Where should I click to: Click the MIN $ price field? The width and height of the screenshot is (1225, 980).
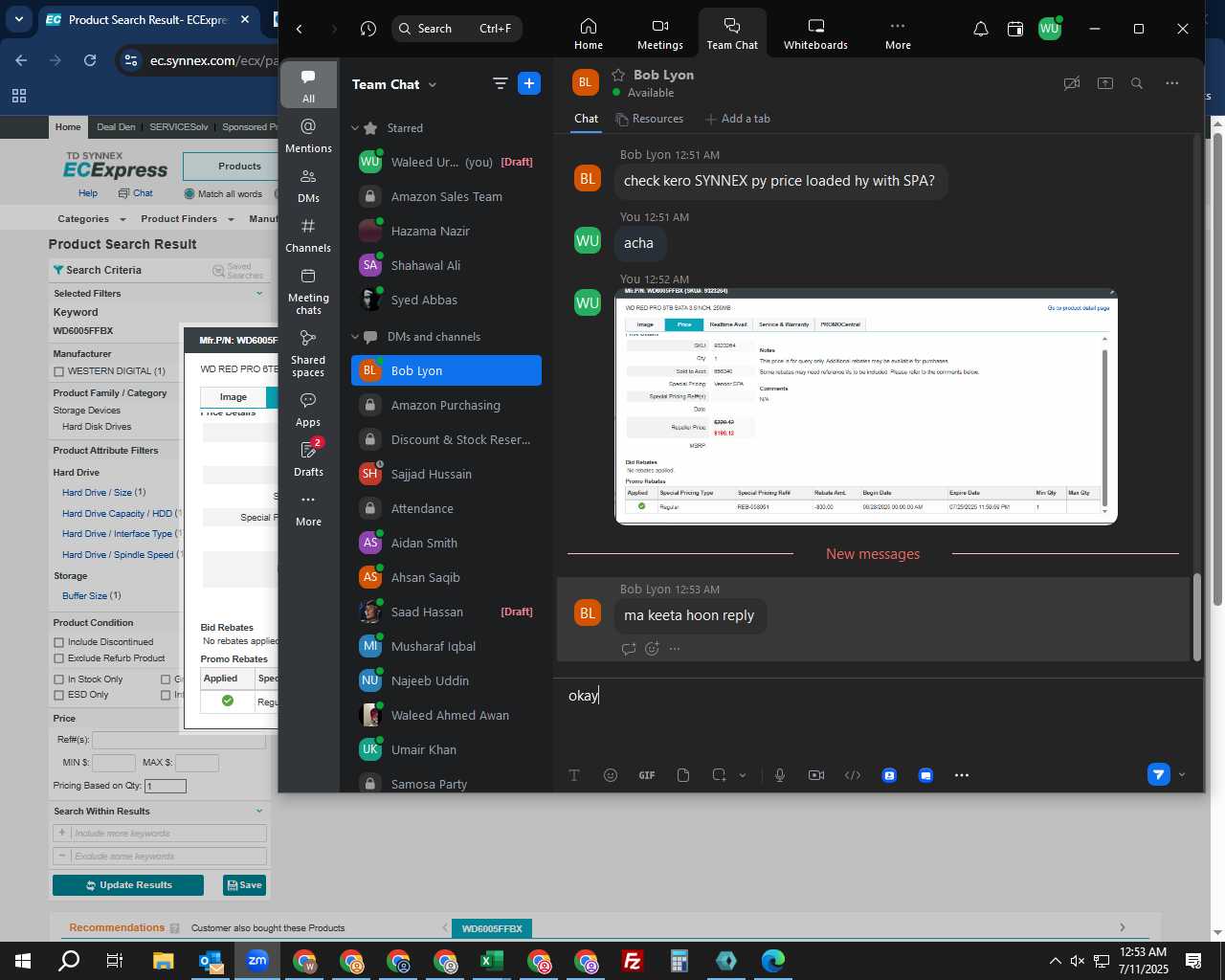[x=113, y=763]
